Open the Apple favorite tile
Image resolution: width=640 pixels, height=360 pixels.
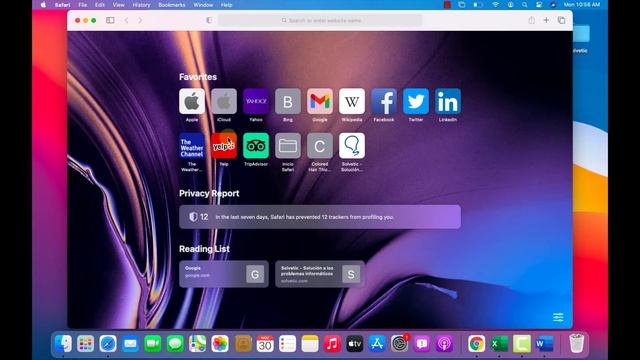(192, 101)
